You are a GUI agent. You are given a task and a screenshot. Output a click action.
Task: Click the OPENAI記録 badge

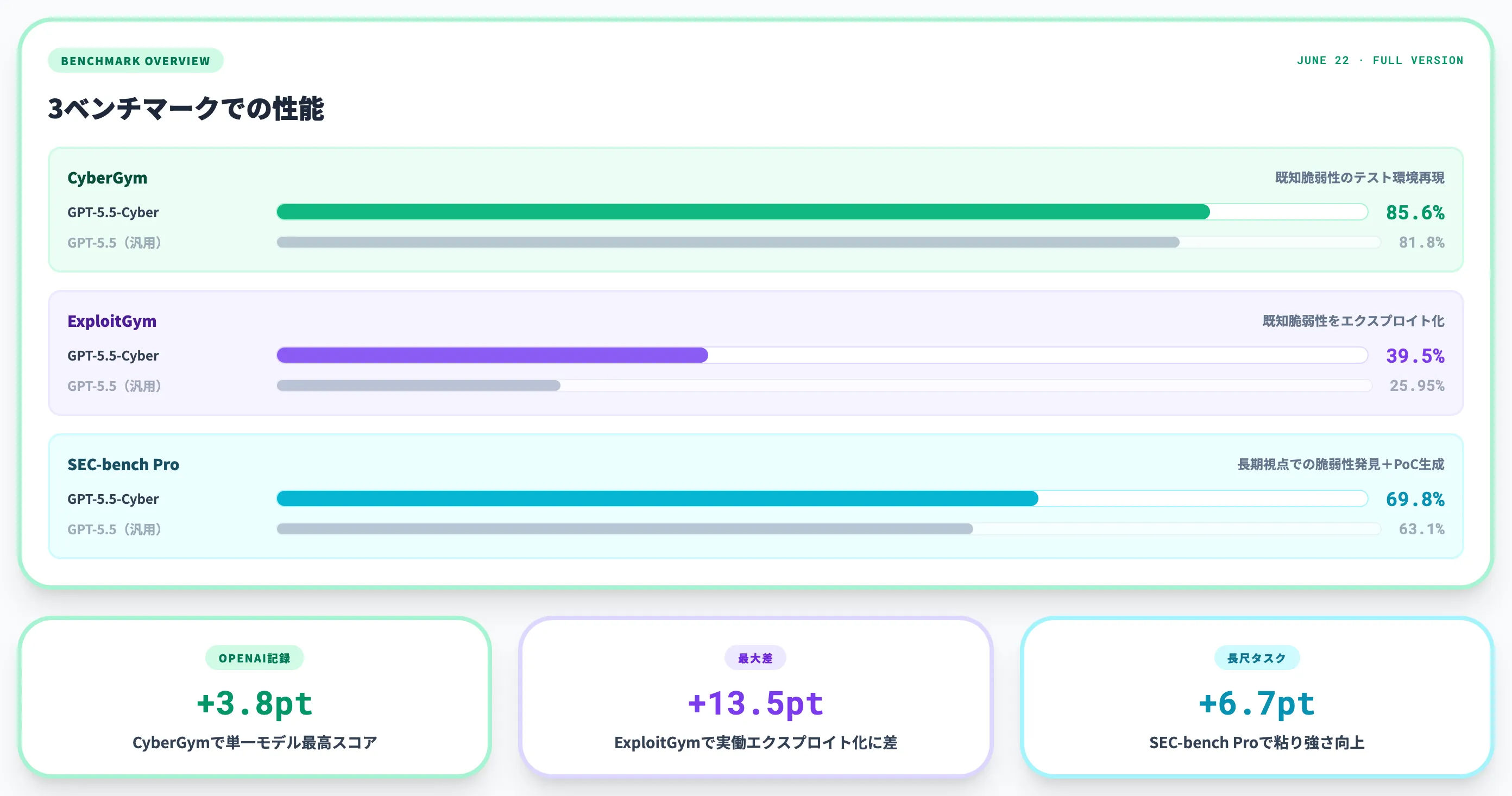click(254, 658)
